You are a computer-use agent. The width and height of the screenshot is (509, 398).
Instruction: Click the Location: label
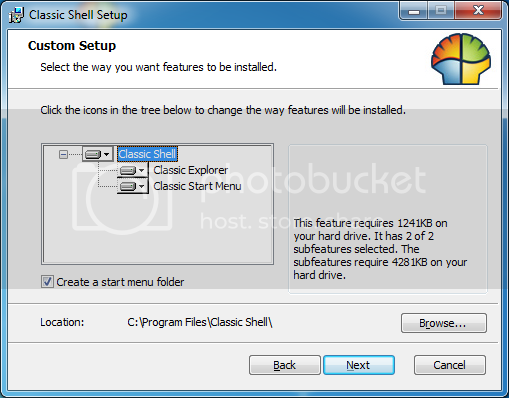tap(62, 322)
